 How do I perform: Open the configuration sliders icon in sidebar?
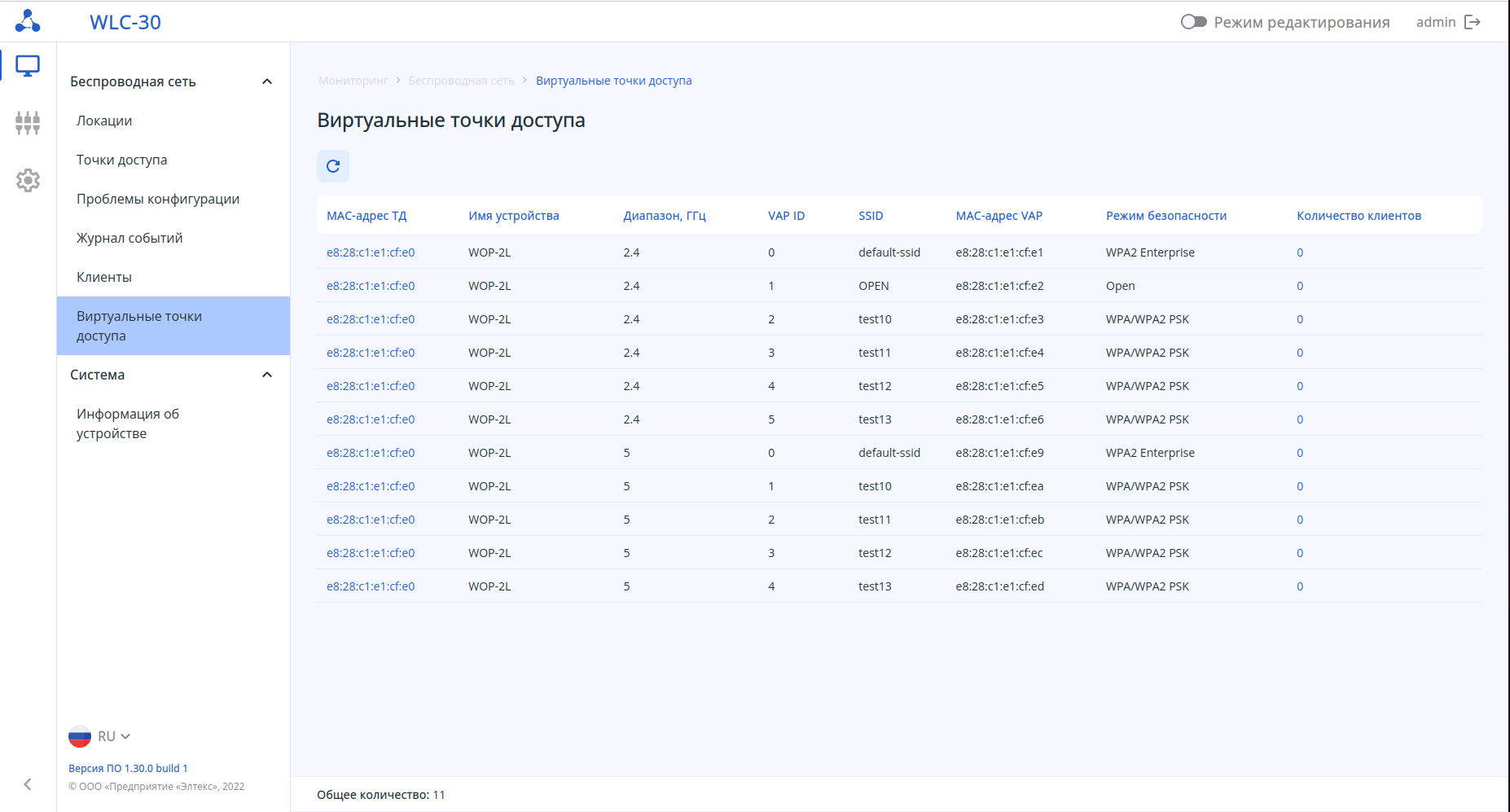(28, 123)
